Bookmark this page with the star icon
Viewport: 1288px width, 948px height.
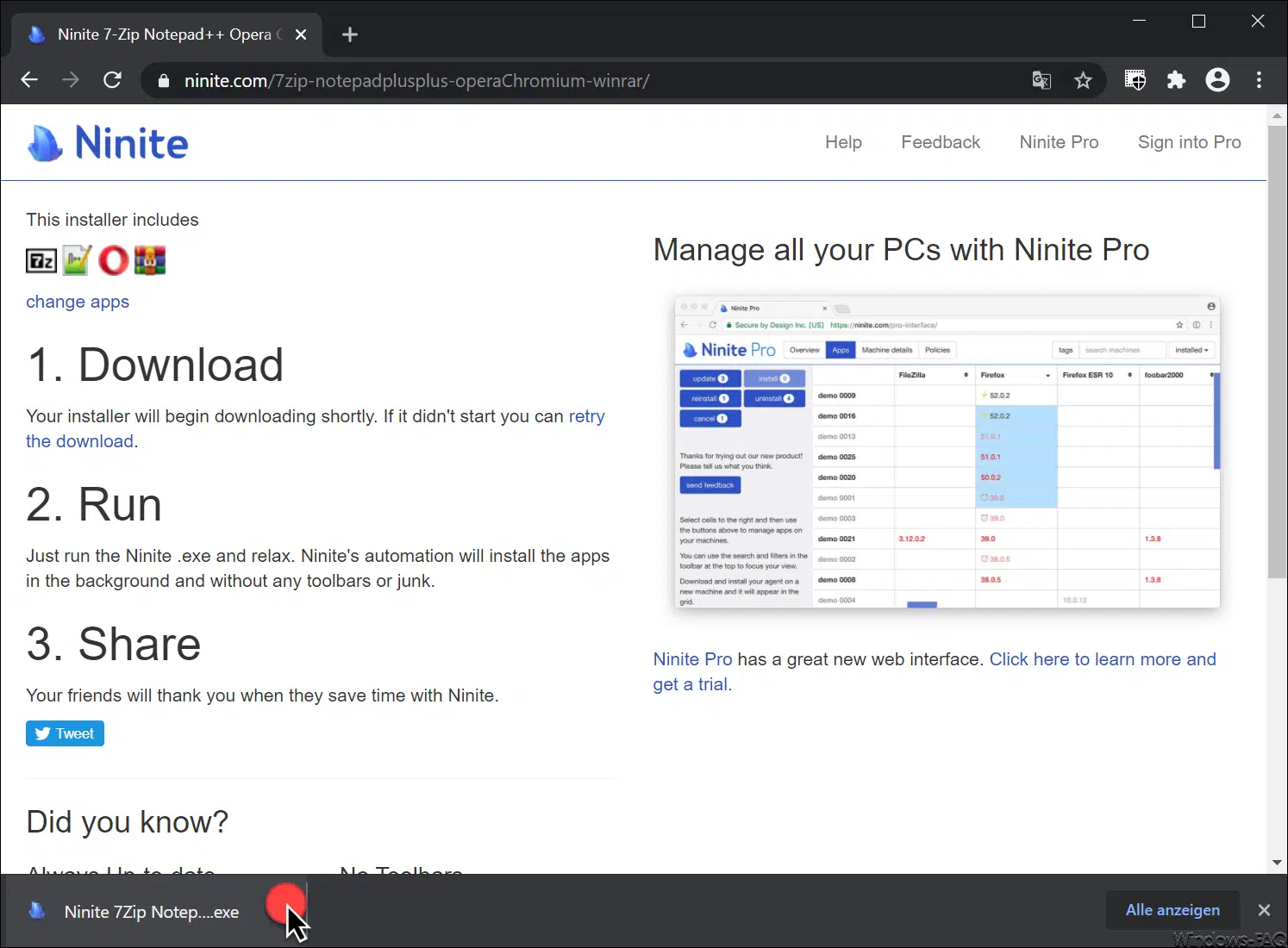click(x=1083, y=81)
